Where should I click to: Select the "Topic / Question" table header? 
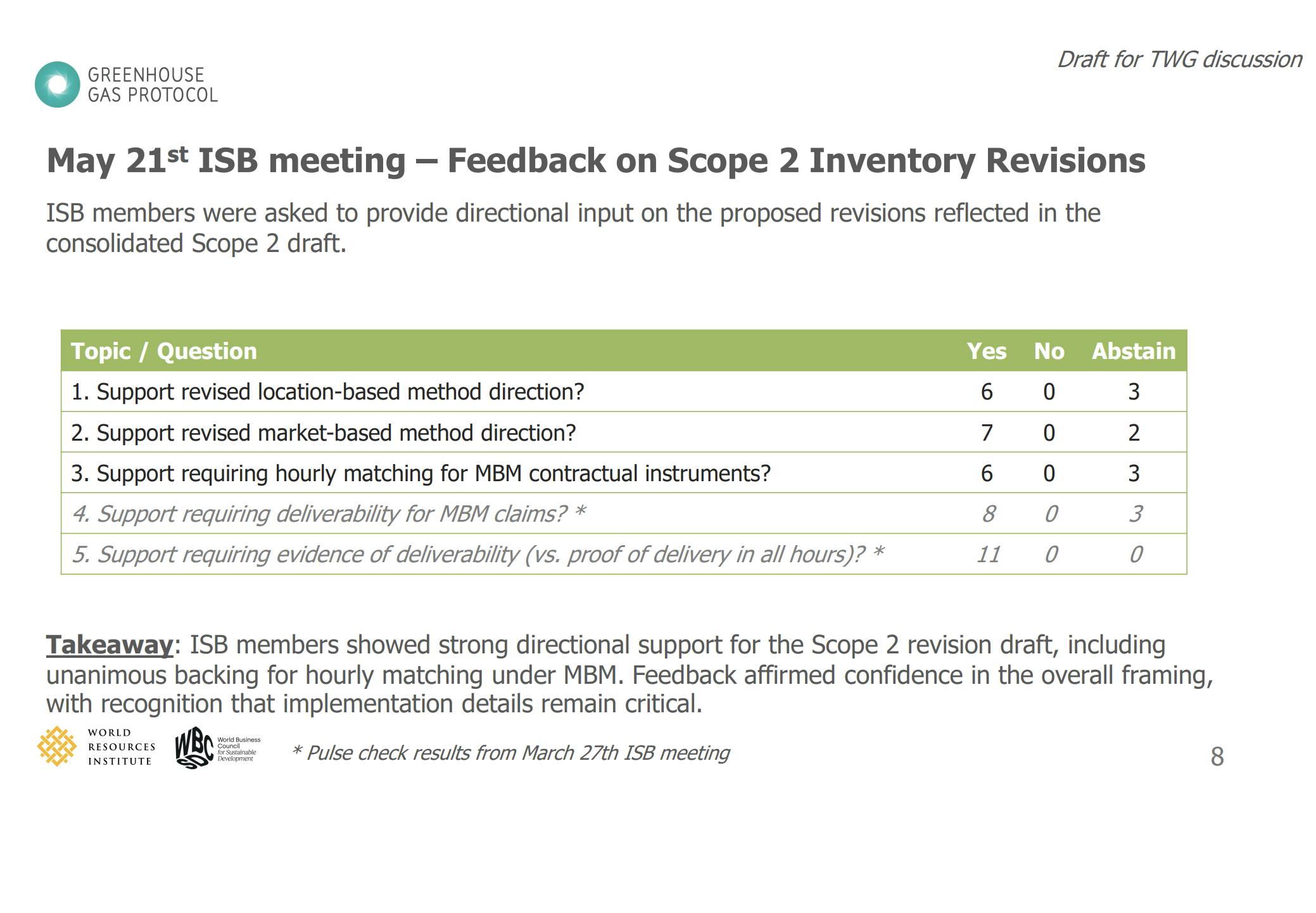(x=164, y=351)
